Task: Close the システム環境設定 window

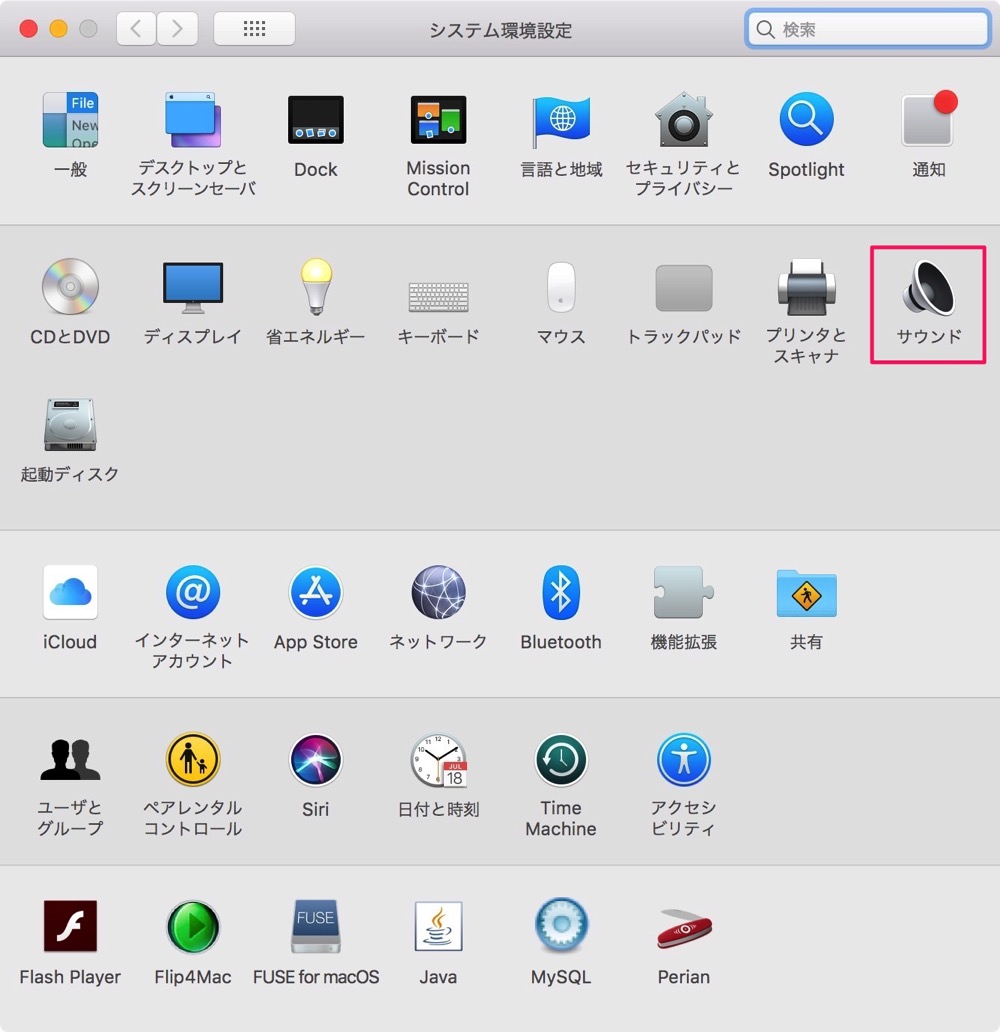Action: click(28, 29)
